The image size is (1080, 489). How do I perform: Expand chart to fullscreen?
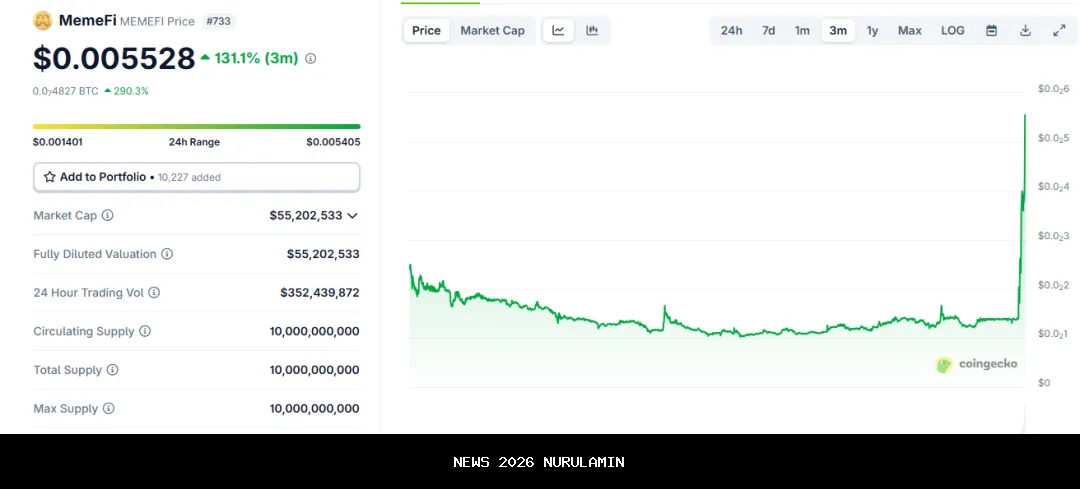point(1059,30)
